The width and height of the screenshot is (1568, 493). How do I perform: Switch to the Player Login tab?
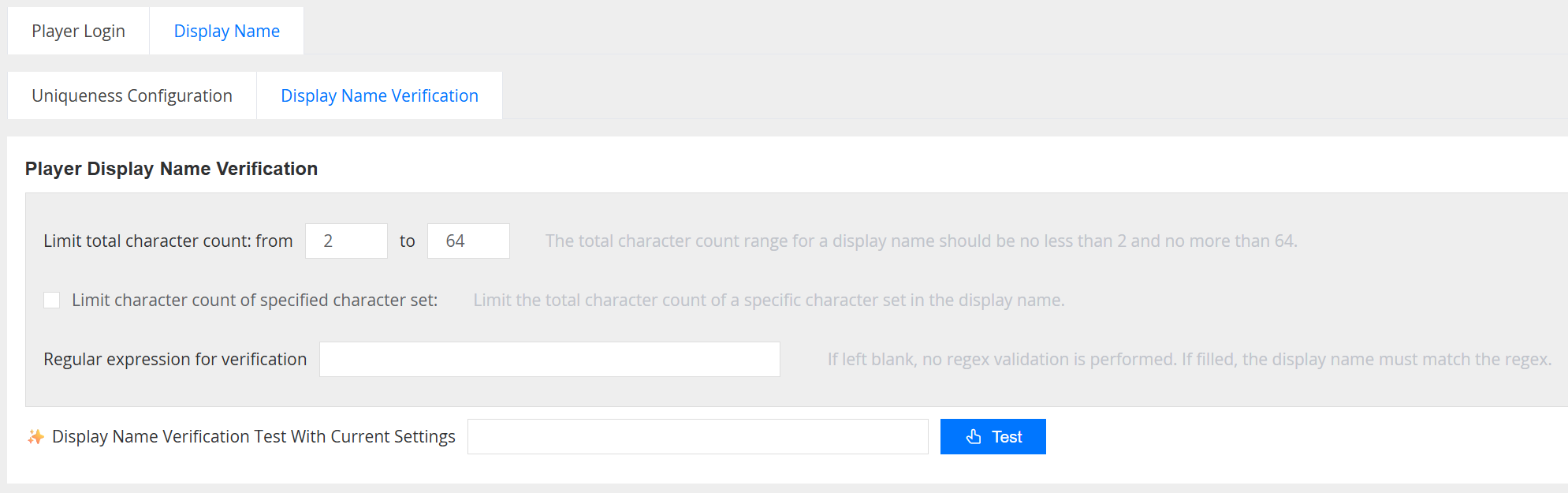pos(78,32)
